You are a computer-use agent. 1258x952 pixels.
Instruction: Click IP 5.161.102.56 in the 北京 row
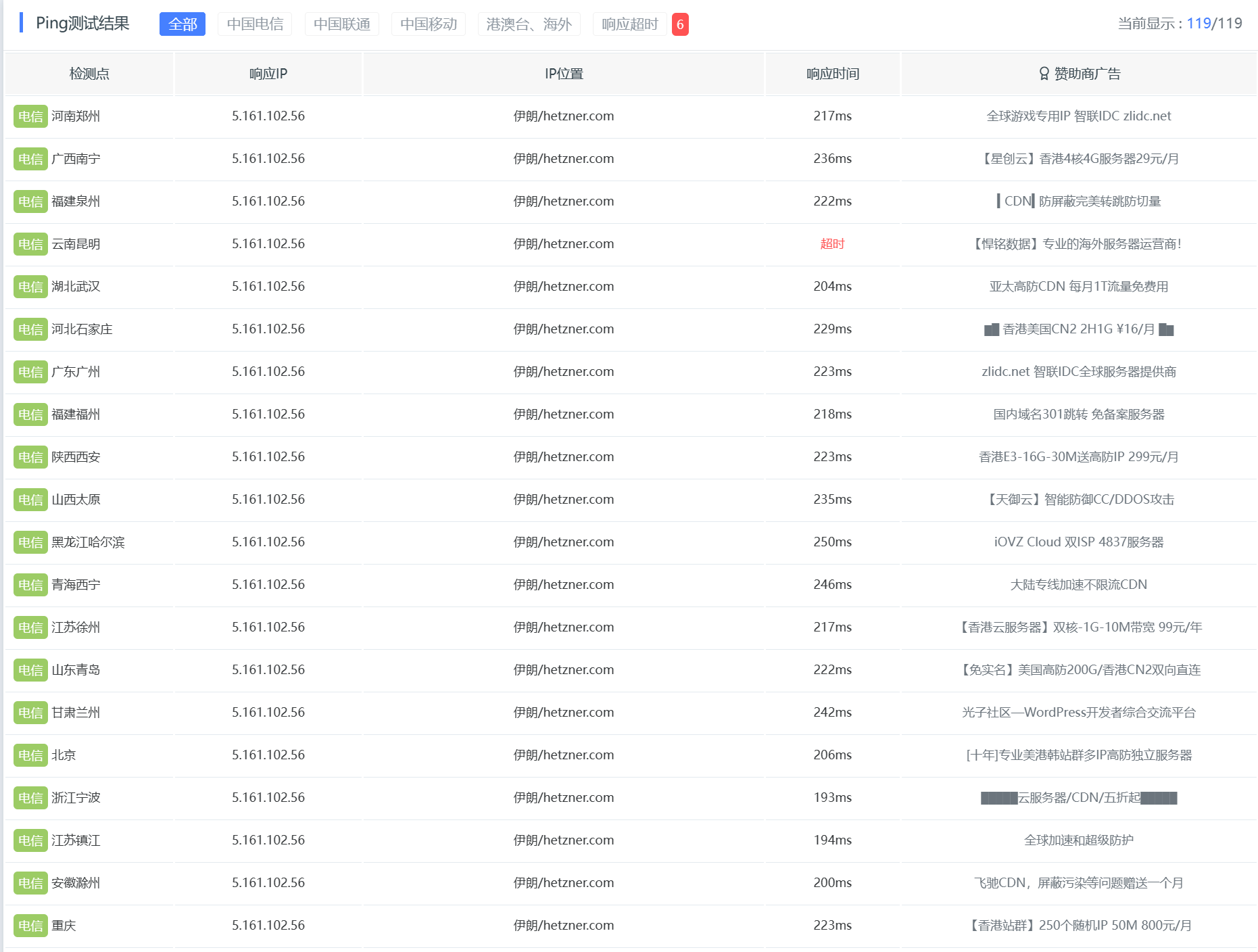point(268,755)
